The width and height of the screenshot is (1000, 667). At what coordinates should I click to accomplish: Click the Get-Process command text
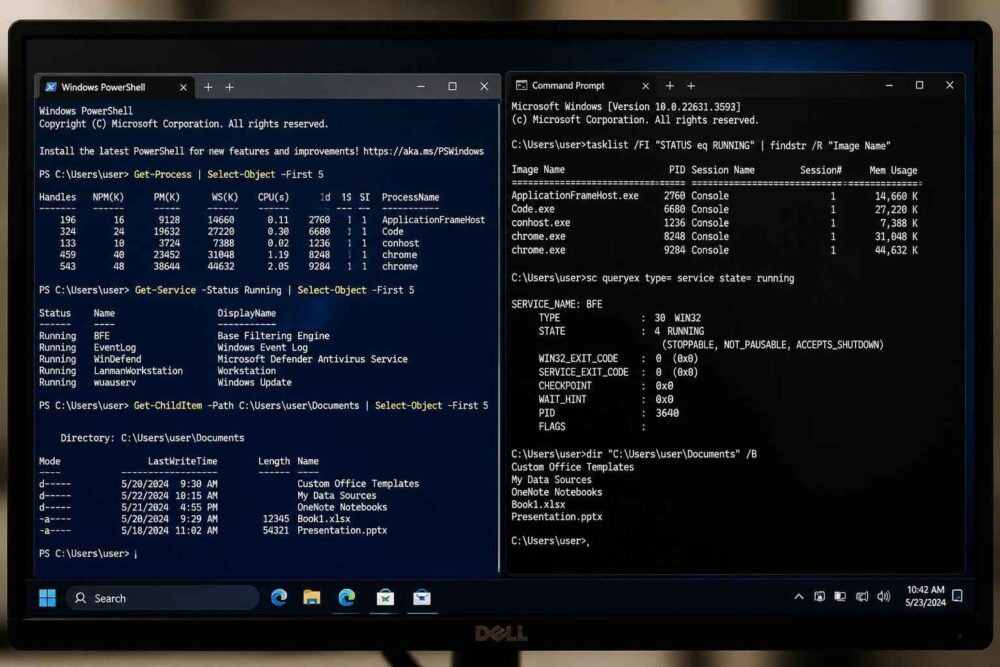point(162,174)
